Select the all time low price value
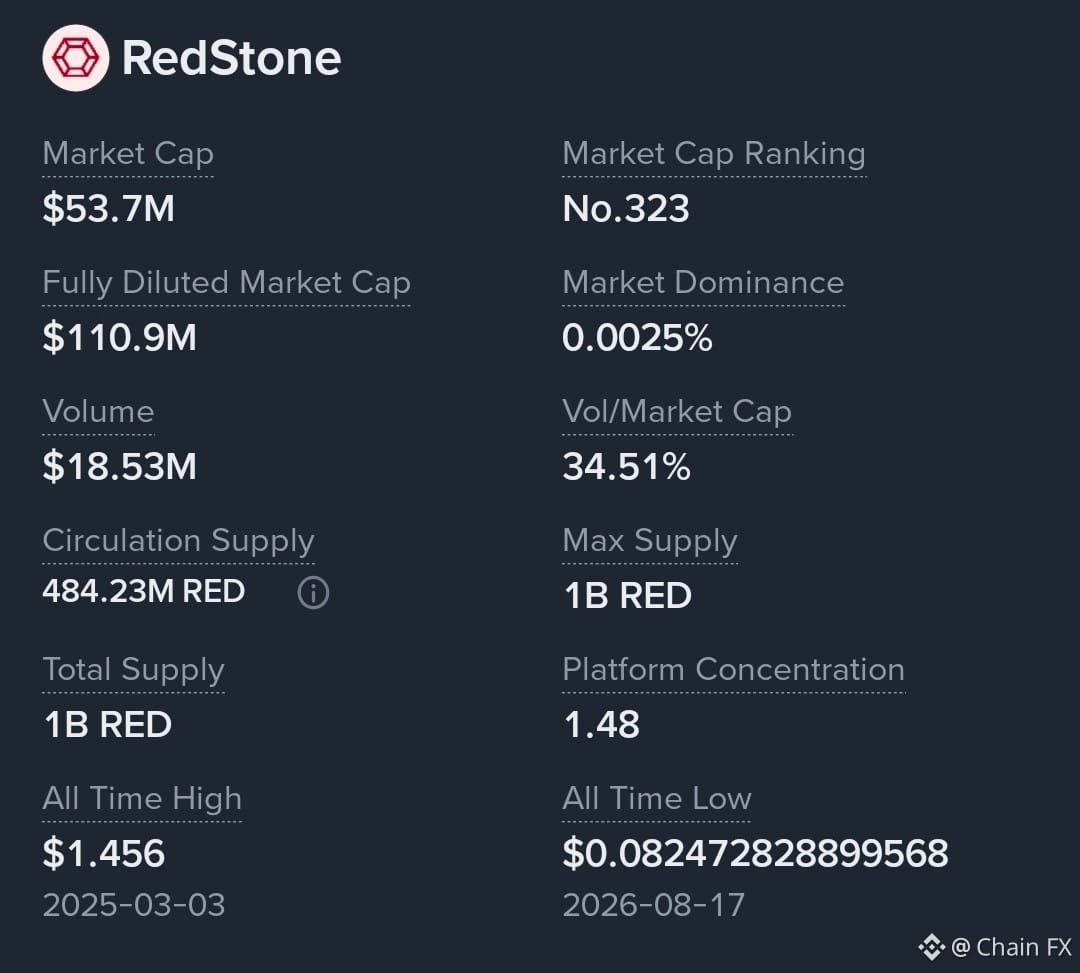Image resolution: width=1080 pixels, height=973 pixels. [x=756, y=853]
